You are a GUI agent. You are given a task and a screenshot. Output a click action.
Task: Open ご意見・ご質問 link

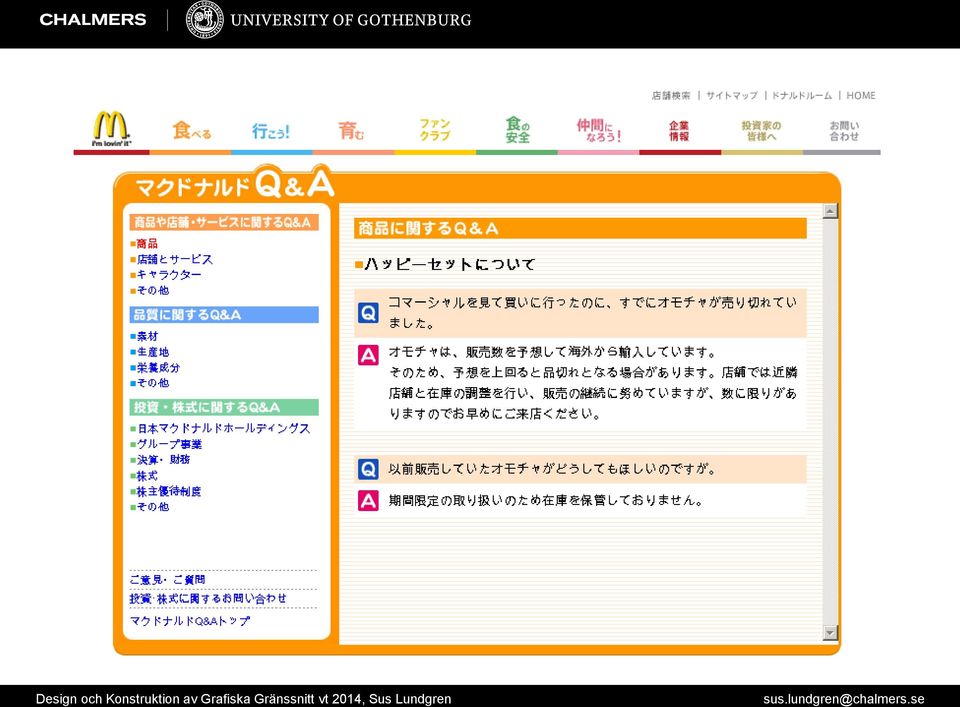pos(167,580)
